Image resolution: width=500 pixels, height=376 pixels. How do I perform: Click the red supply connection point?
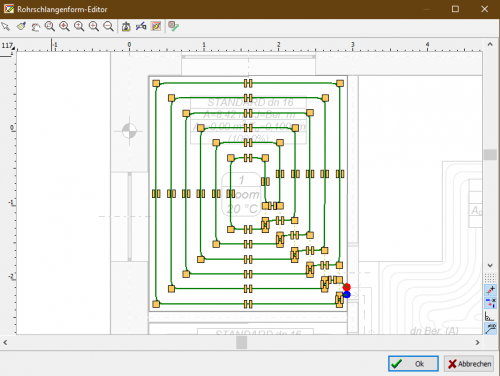(347, 287)
